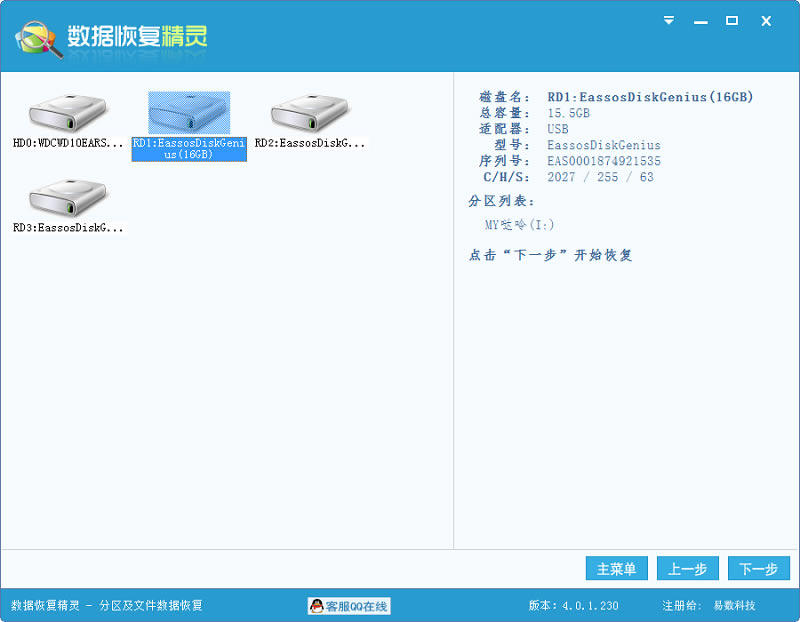Select the RD1:EassosDiskGenius (16GB) disk icon
Image resolution: width=800 pixels, height=622 pixels.
(189, 111)
